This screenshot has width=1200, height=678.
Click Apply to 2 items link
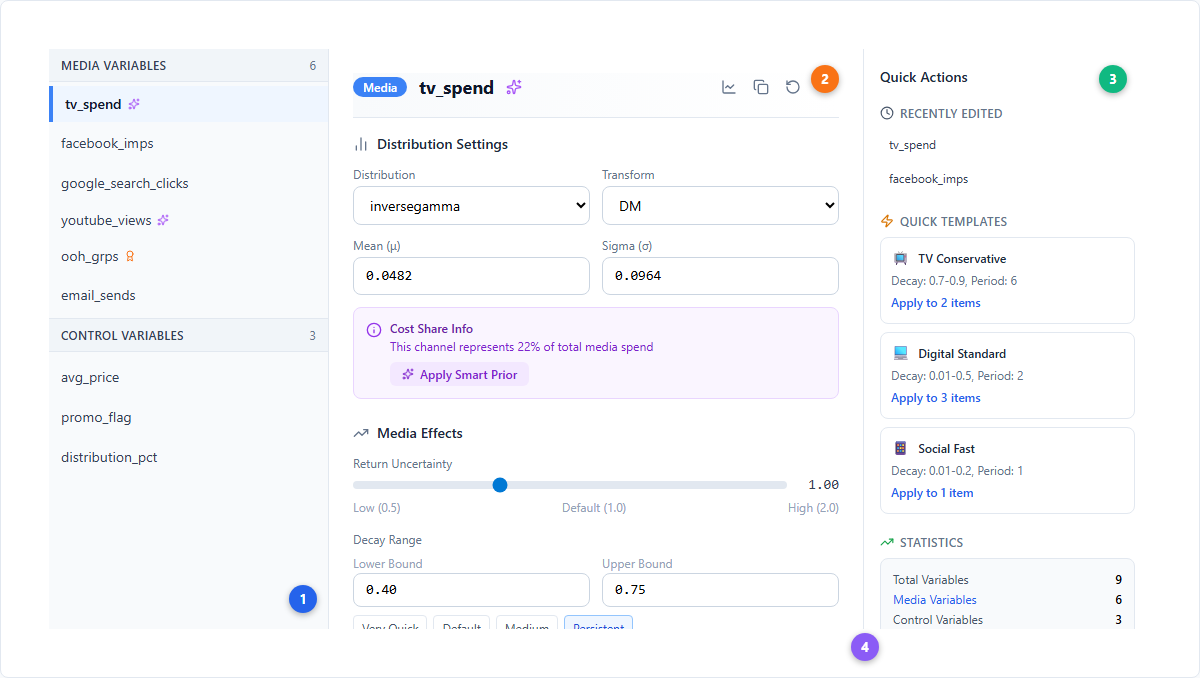tap(936, 303)
